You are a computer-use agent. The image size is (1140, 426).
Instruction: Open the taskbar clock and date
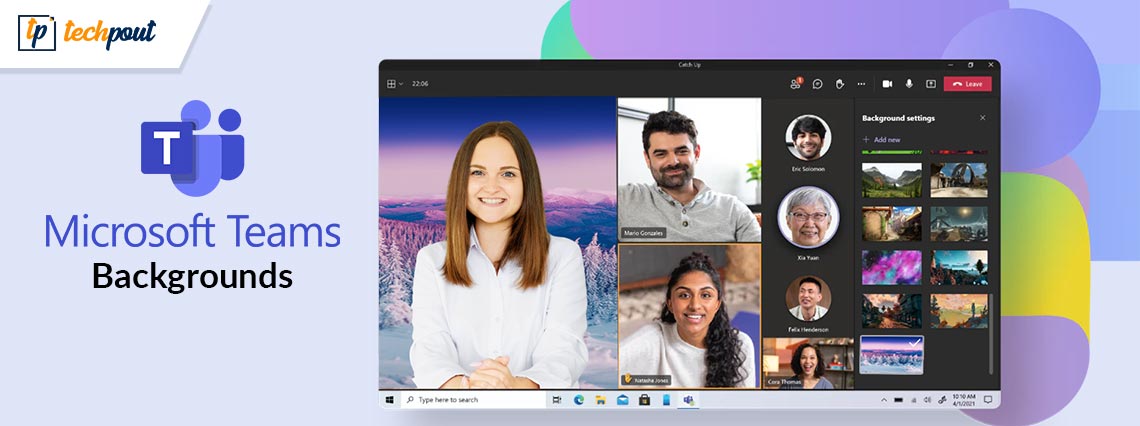[963, 400]
